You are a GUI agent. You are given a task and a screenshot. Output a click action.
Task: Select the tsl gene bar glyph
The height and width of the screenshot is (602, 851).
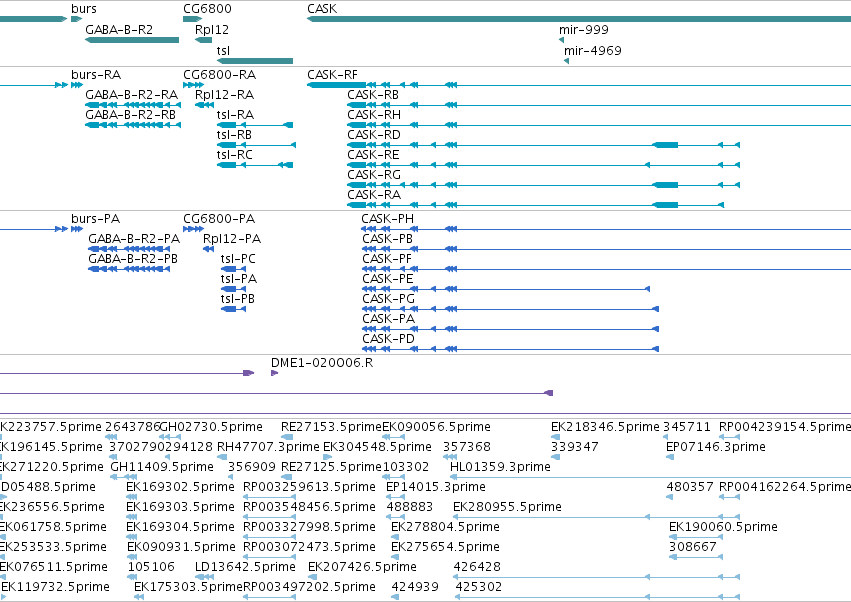[x=255, y=61]
